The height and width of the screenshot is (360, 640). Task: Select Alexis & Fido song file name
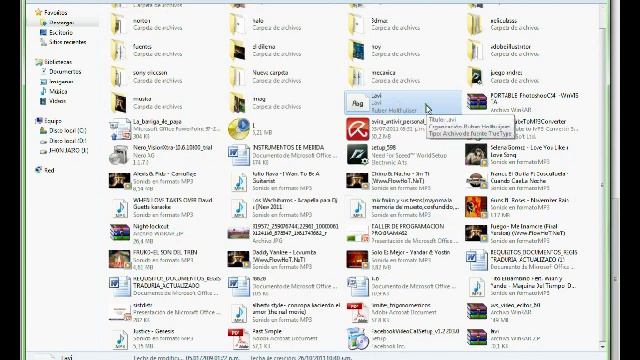tap(164, 174)
